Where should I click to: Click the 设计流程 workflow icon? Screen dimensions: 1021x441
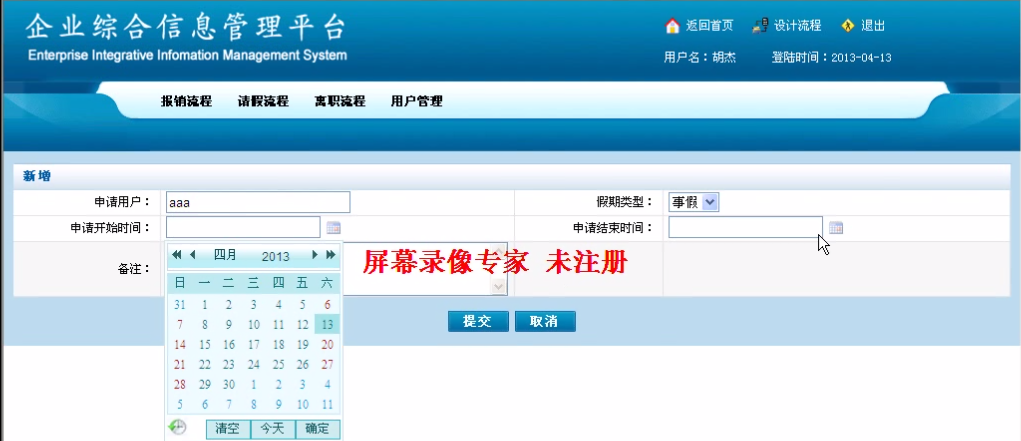(x=760, y=25)
